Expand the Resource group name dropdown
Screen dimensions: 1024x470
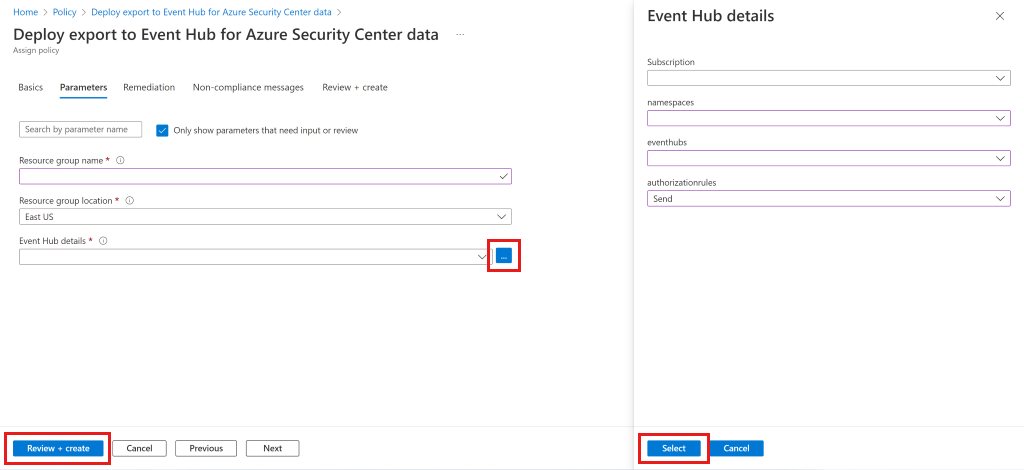click(x=265, y=176)
